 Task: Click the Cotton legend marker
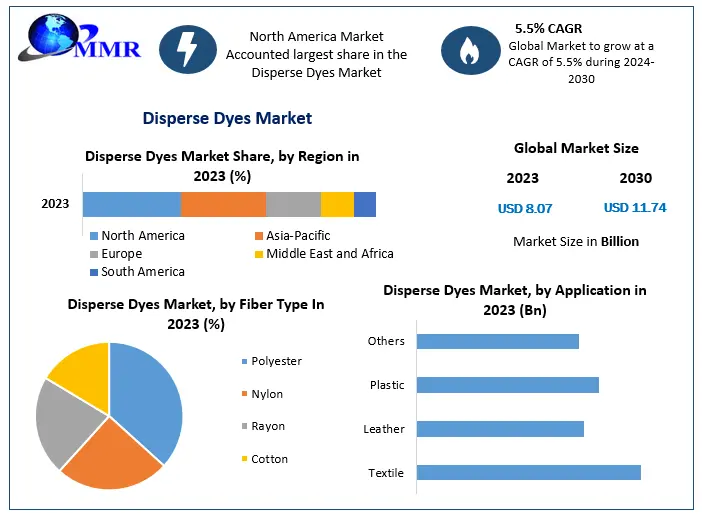tap(243, 459)
